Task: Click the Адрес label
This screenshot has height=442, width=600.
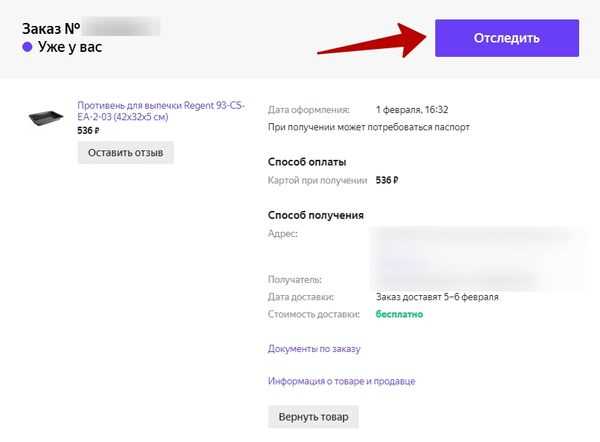Action: (283, 233)
